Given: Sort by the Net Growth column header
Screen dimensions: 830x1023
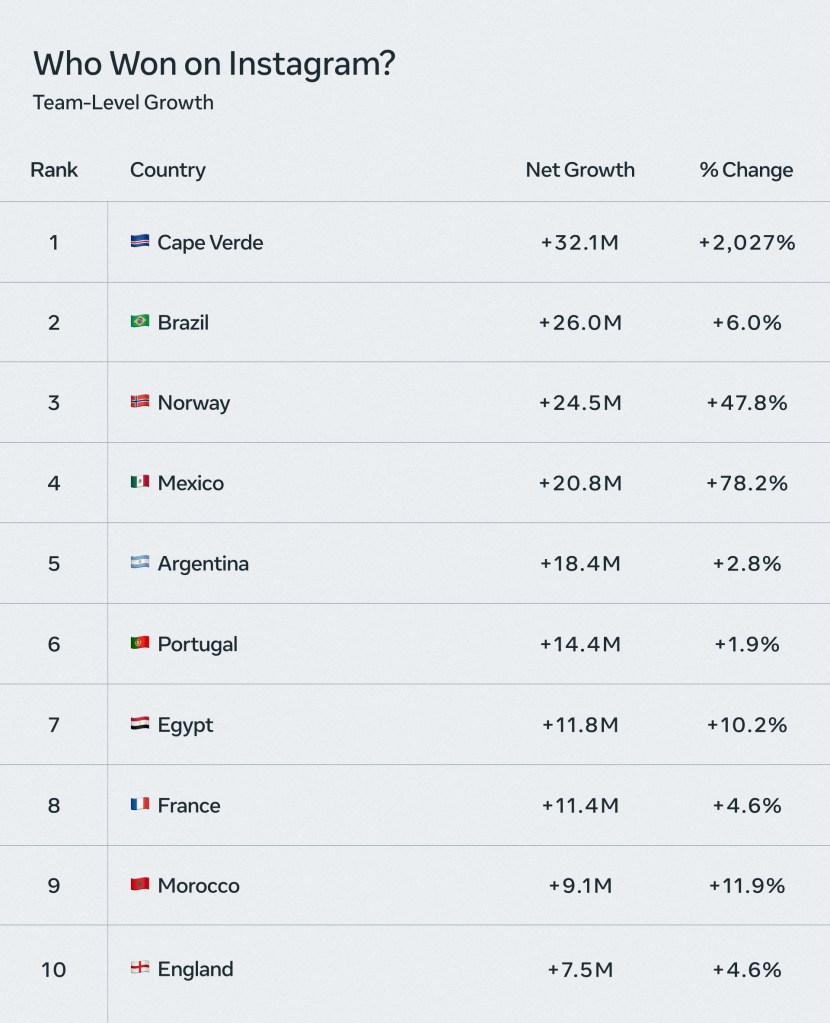Looking at the screenshot, I should 580,170.
